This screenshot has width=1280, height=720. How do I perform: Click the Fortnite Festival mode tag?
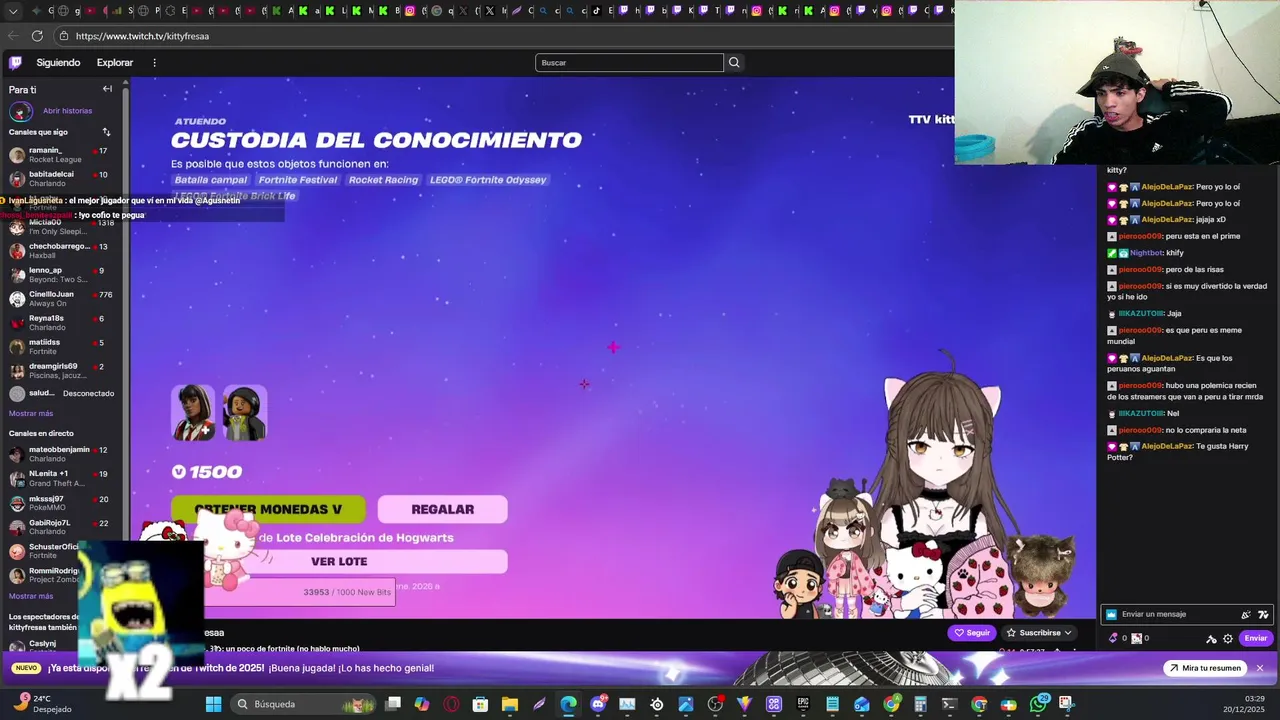298,180
